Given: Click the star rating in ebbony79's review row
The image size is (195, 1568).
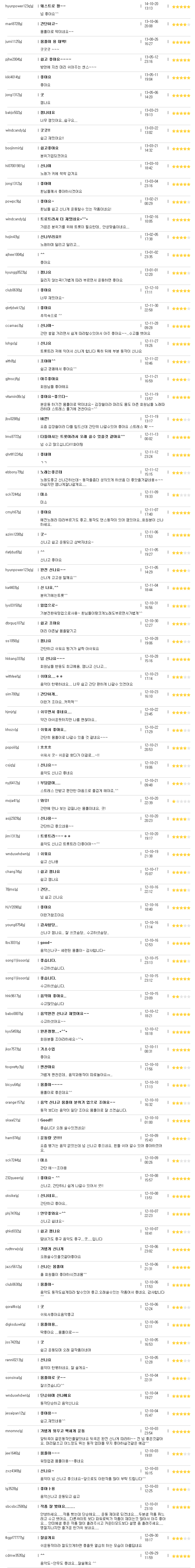Looking at the screenshot, I should [x=180, y=472].
